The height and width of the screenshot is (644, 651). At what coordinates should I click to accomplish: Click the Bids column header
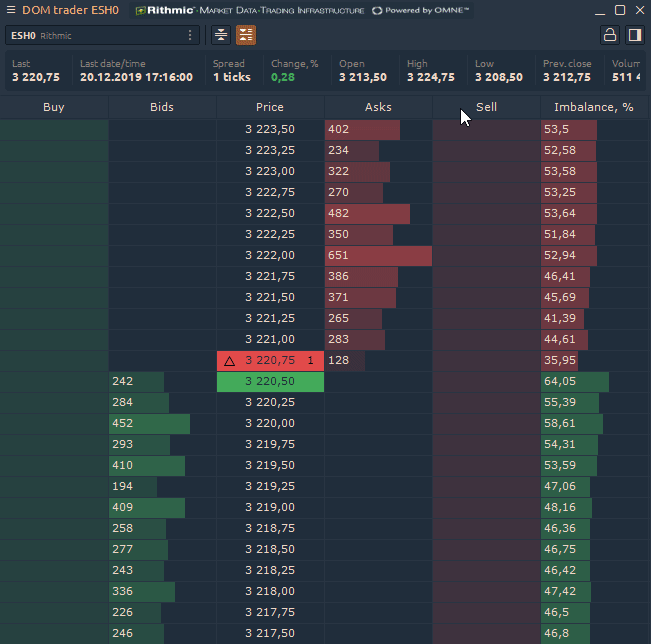(x=162, y=107)
